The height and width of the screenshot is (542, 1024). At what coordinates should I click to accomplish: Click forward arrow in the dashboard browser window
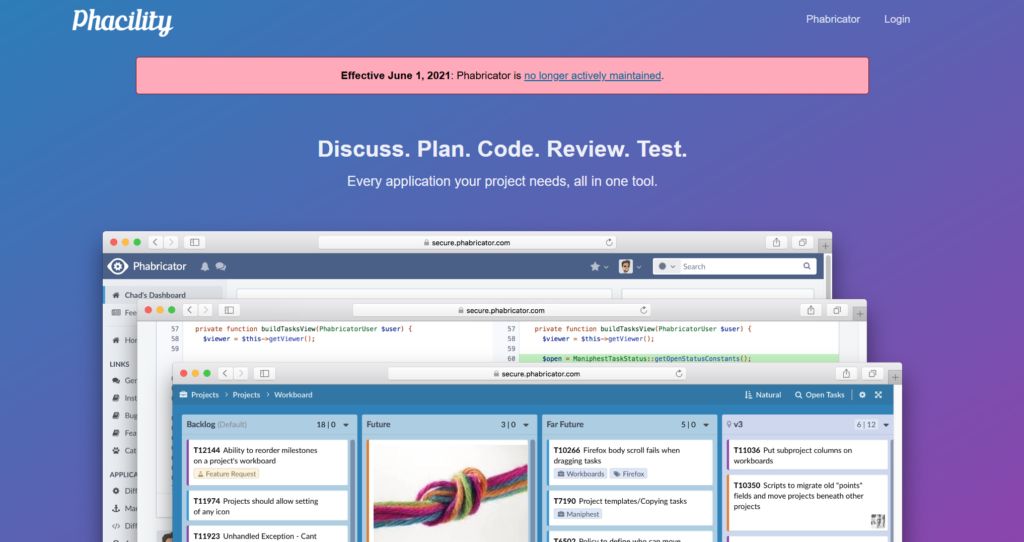click(171, 242)
